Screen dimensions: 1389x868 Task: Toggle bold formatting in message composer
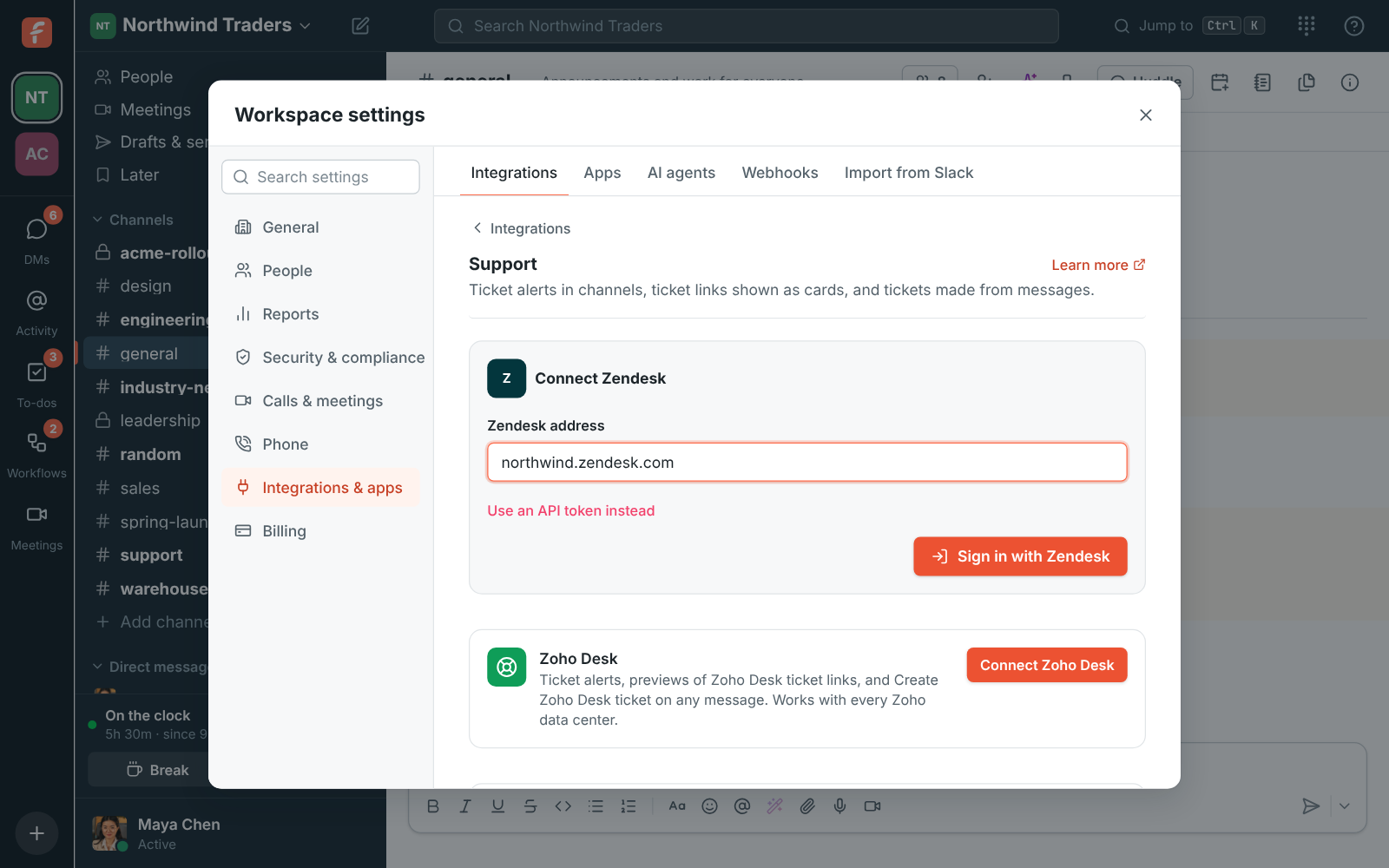[433, 806]
